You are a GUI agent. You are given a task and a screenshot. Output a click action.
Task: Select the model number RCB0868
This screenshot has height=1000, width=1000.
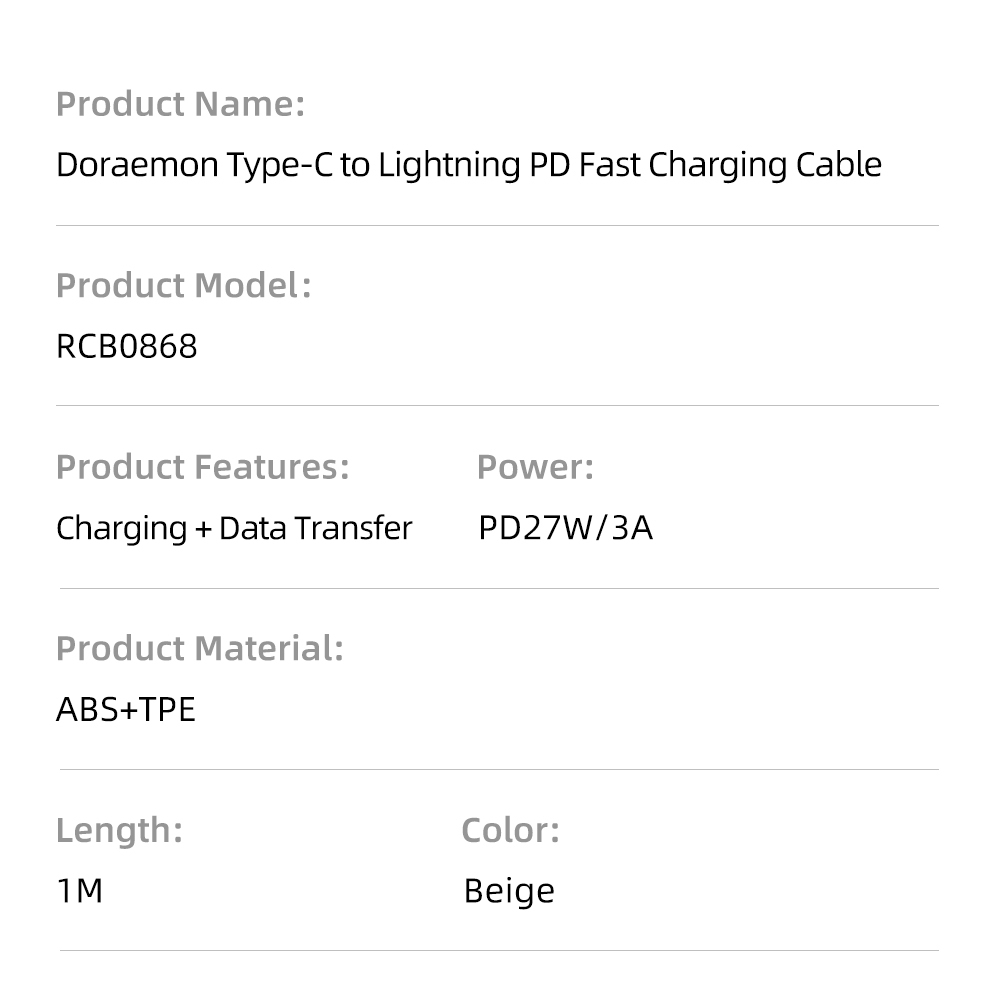[127, 346]
